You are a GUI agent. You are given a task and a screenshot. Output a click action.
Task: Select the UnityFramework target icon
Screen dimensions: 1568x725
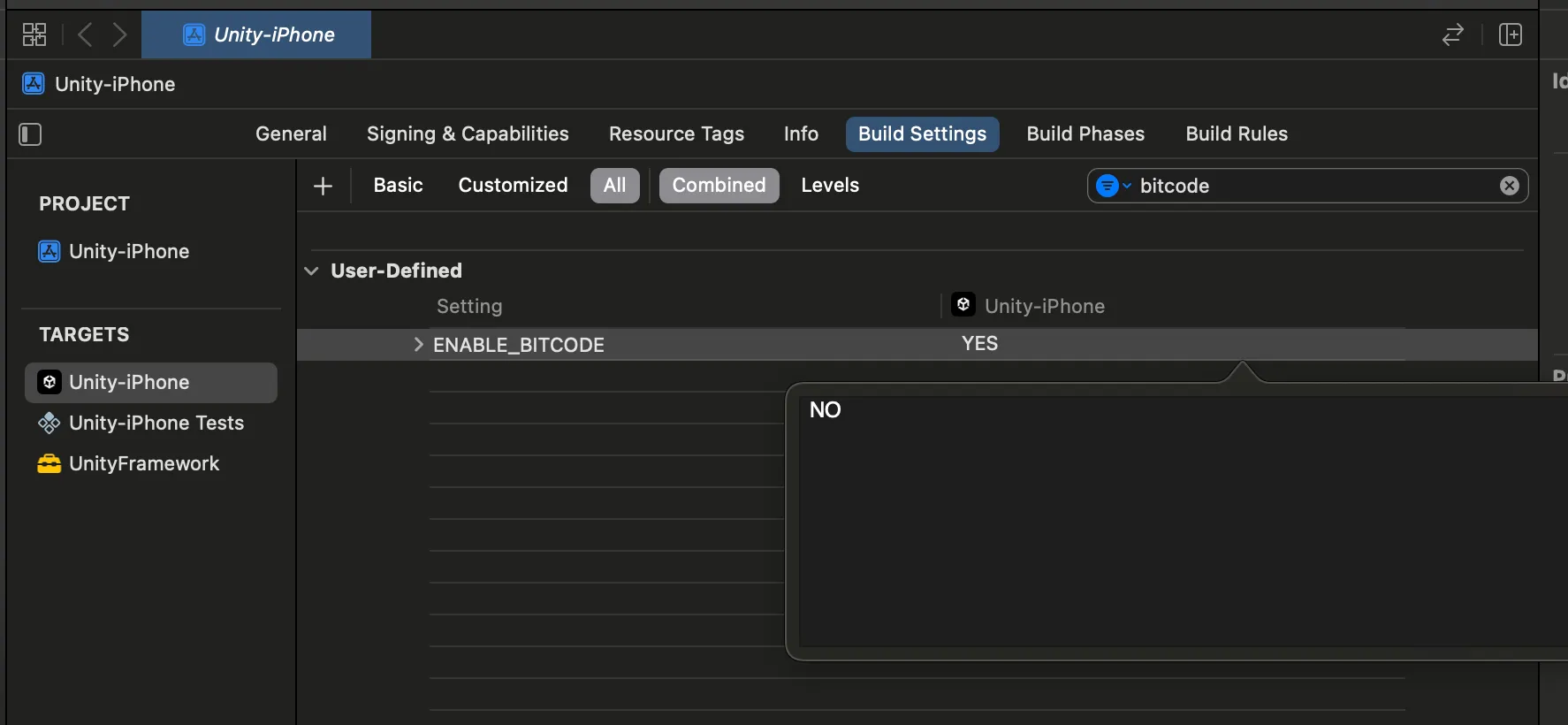49,463
